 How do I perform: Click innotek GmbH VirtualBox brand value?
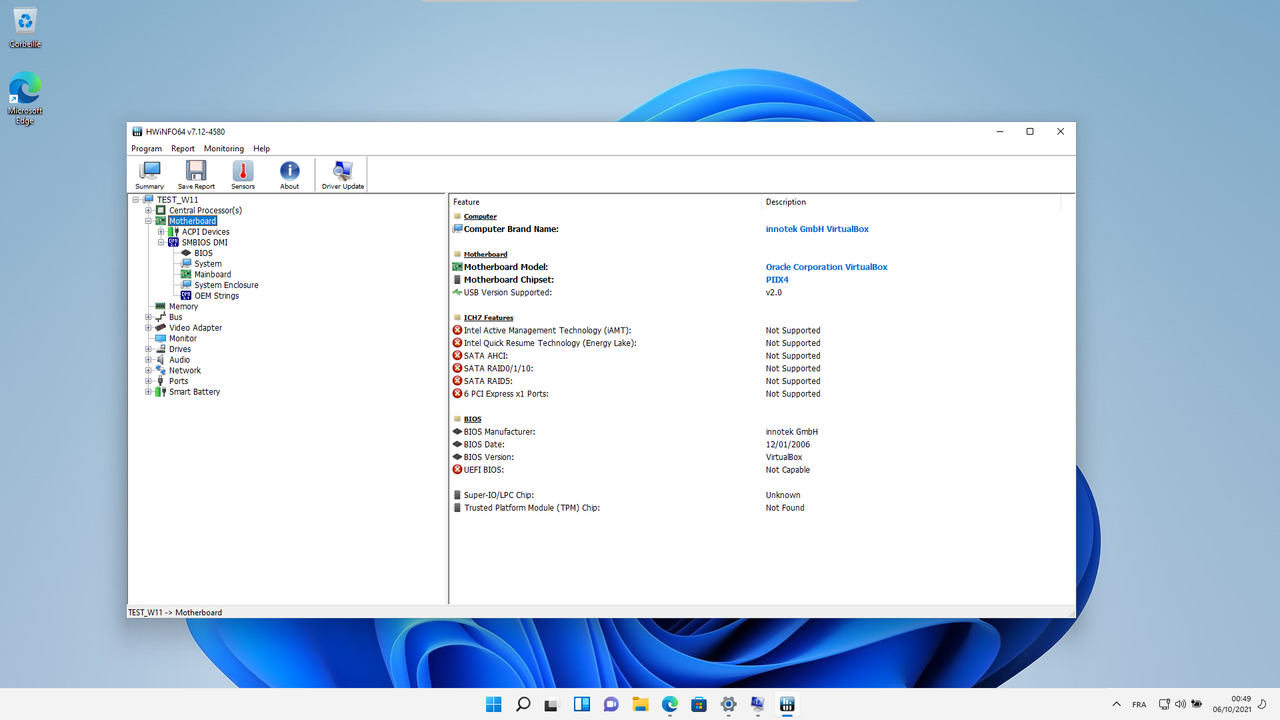pos(817,229)
